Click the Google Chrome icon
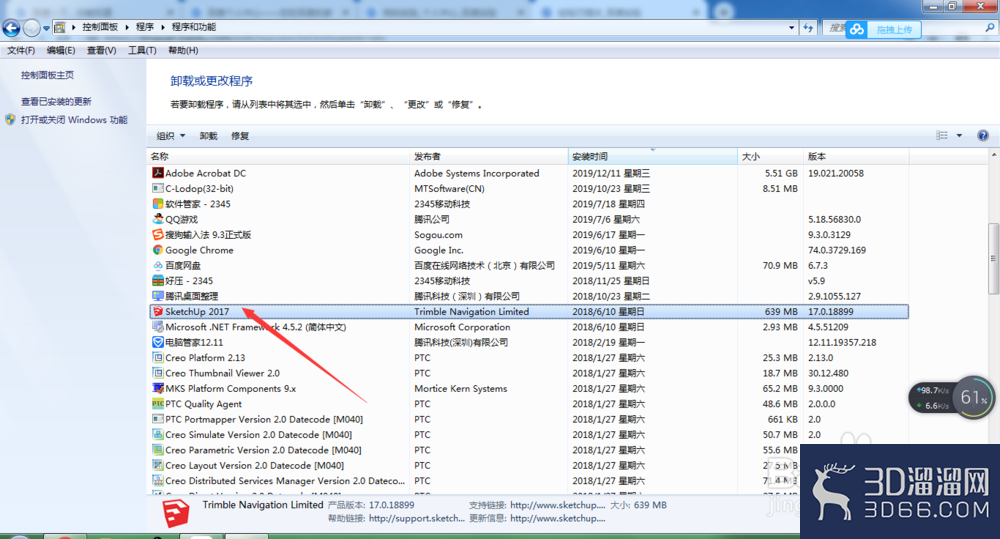Viewport: 1000px width, 539px height. click(x=158, y=250)
